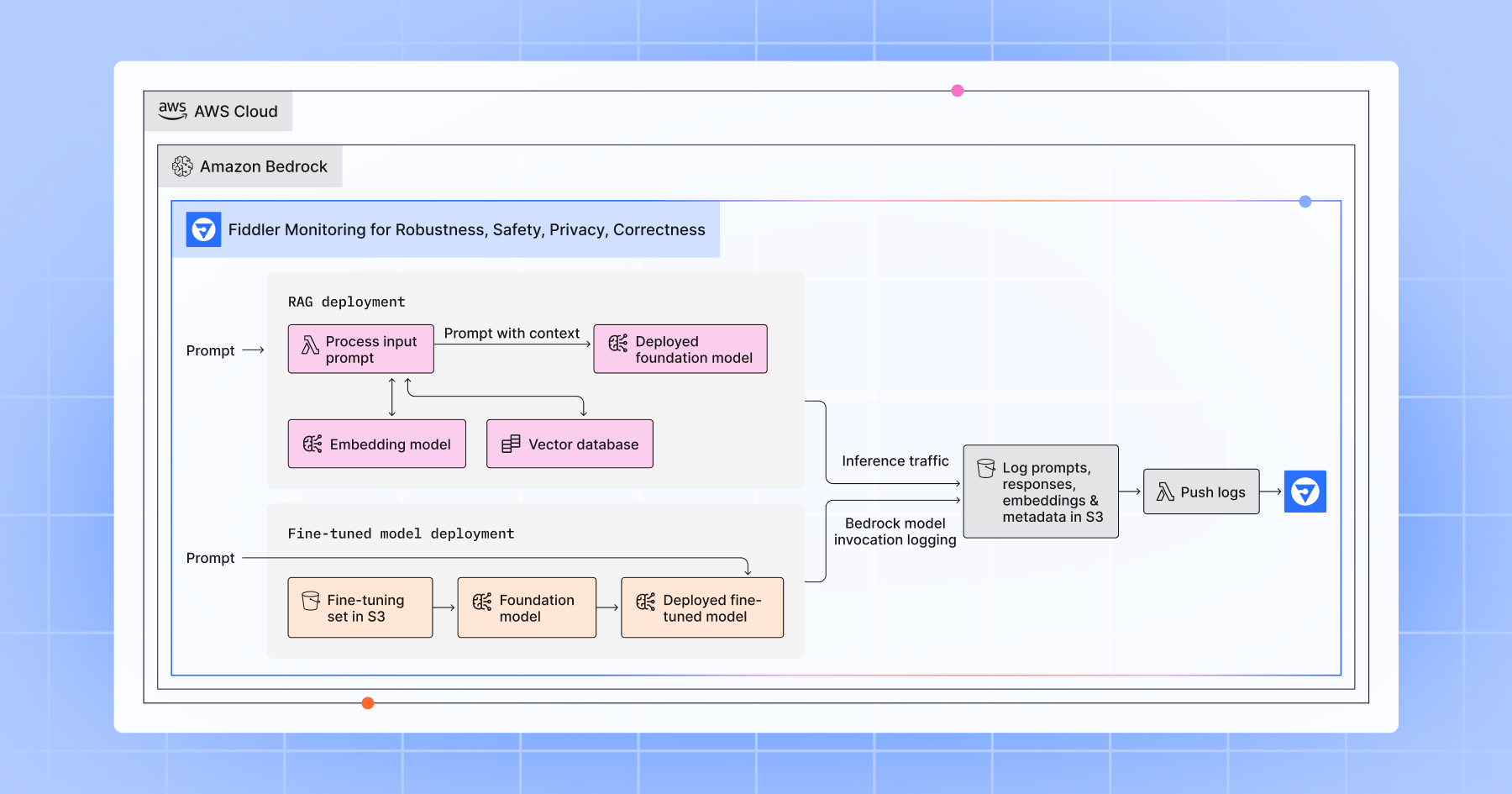This screenshot has height=794, width=1512.
Task: Select the model icon on Deployed foundation model
Action: pos(617,342)
